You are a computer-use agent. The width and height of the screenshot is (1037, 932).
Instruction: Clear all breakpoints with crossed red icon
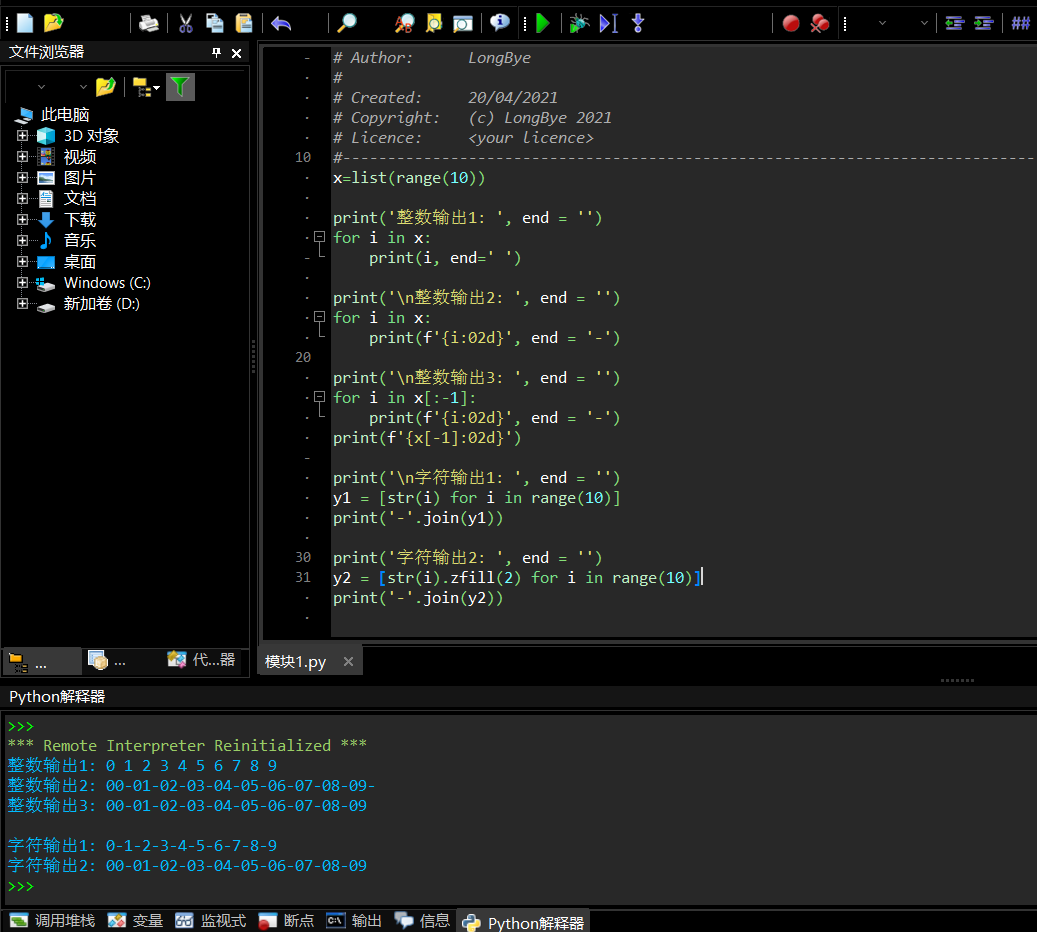820,23
